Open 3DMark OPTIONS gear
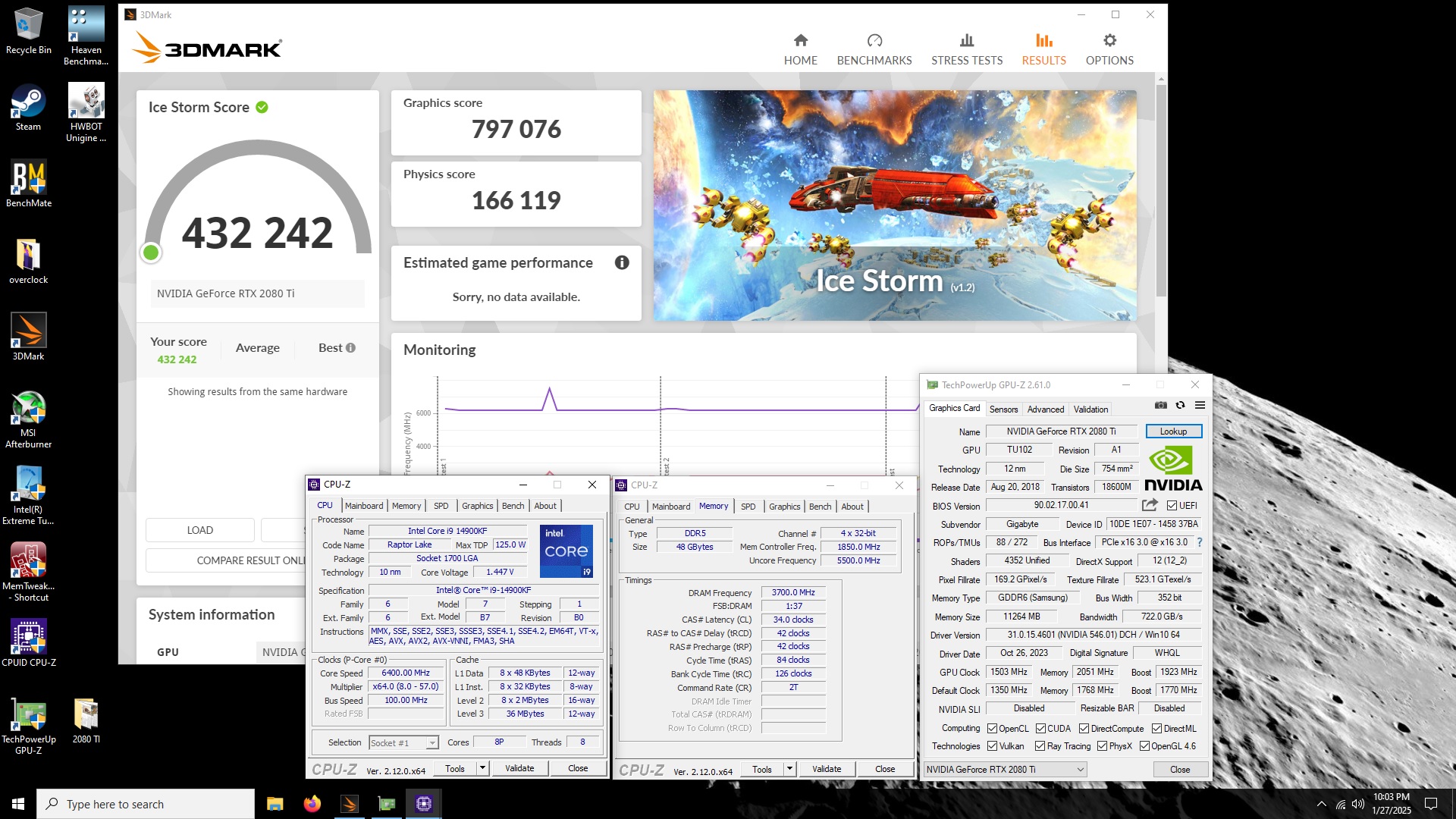The height and width of the screenshot is (819, 1456). 1109,50
